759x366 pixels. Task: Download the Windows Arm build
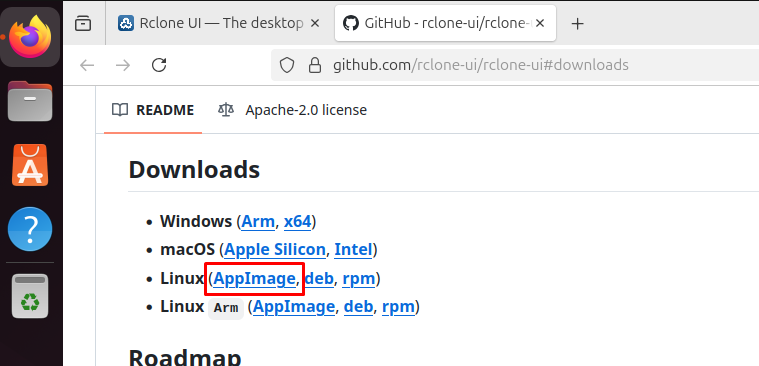pyautogui.click(x=258, y=222)
